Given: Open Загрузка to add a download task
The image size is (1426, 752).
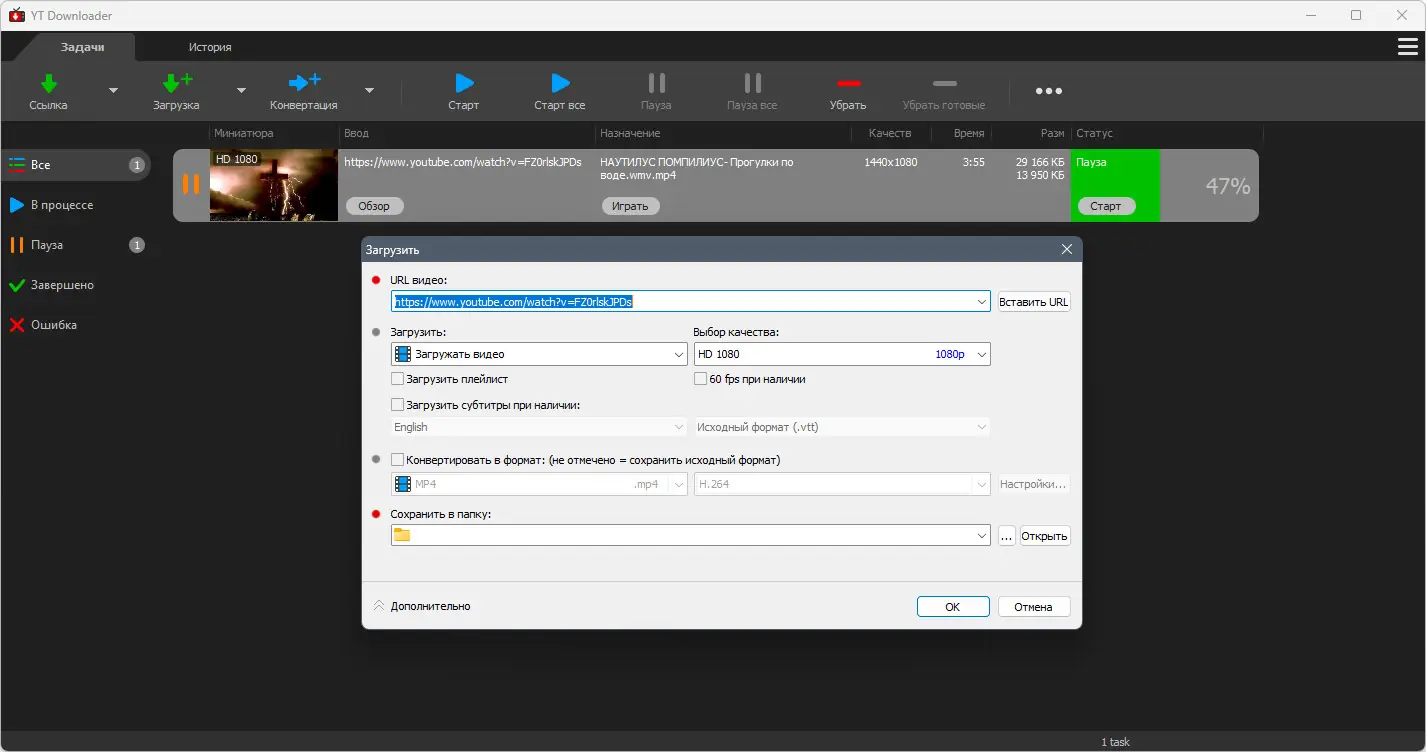Looking at the screenshot, I should [x=175, y=90].
